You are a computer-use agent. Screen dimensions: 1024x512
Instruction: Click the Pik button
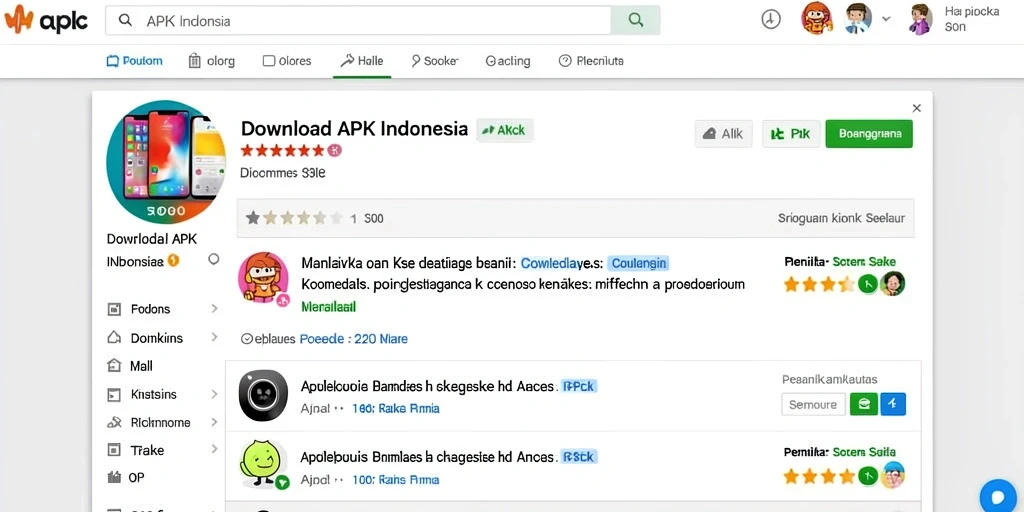click(x=791, y=134)
